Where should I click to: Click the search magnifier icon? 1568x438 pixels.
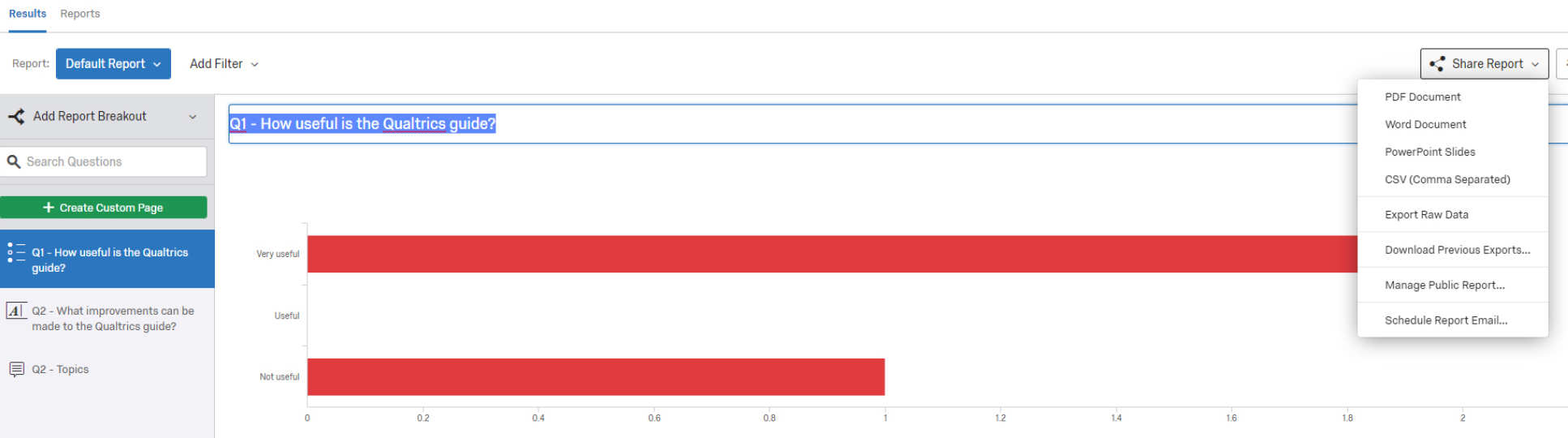point(14,161)
